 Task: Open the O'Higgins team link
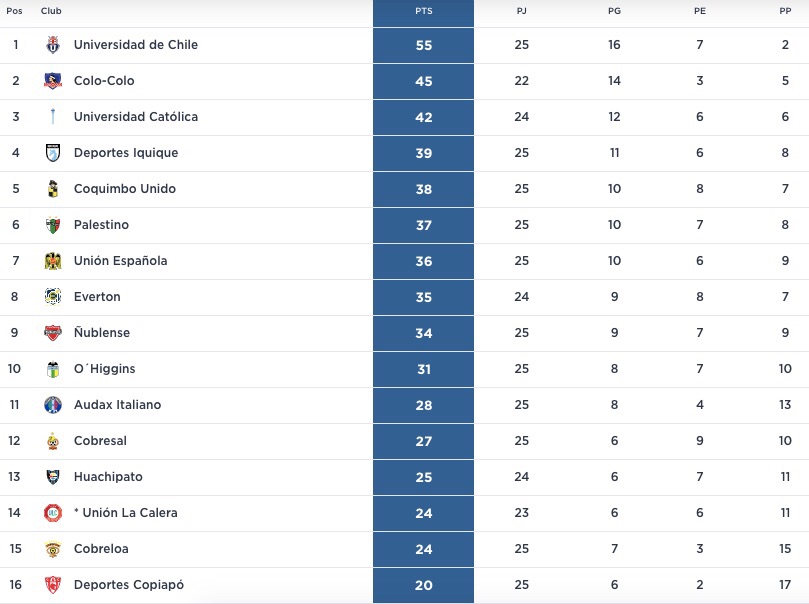[x=104, y=369]
